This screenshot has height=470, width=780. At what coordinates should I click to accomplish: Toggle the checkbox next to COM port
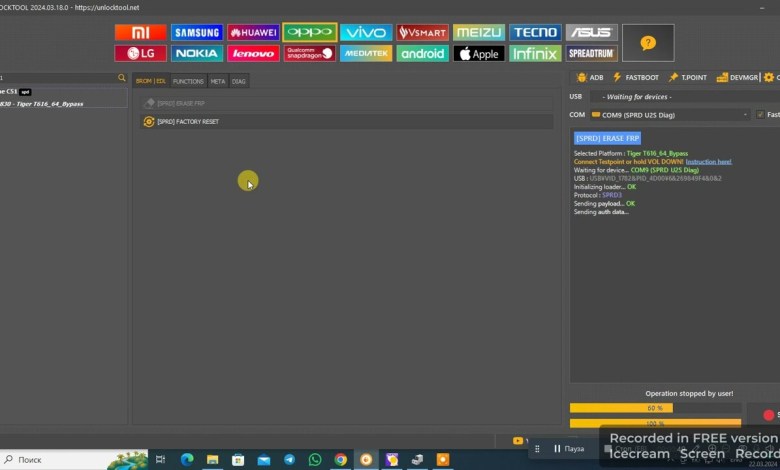tap(760, 115)
